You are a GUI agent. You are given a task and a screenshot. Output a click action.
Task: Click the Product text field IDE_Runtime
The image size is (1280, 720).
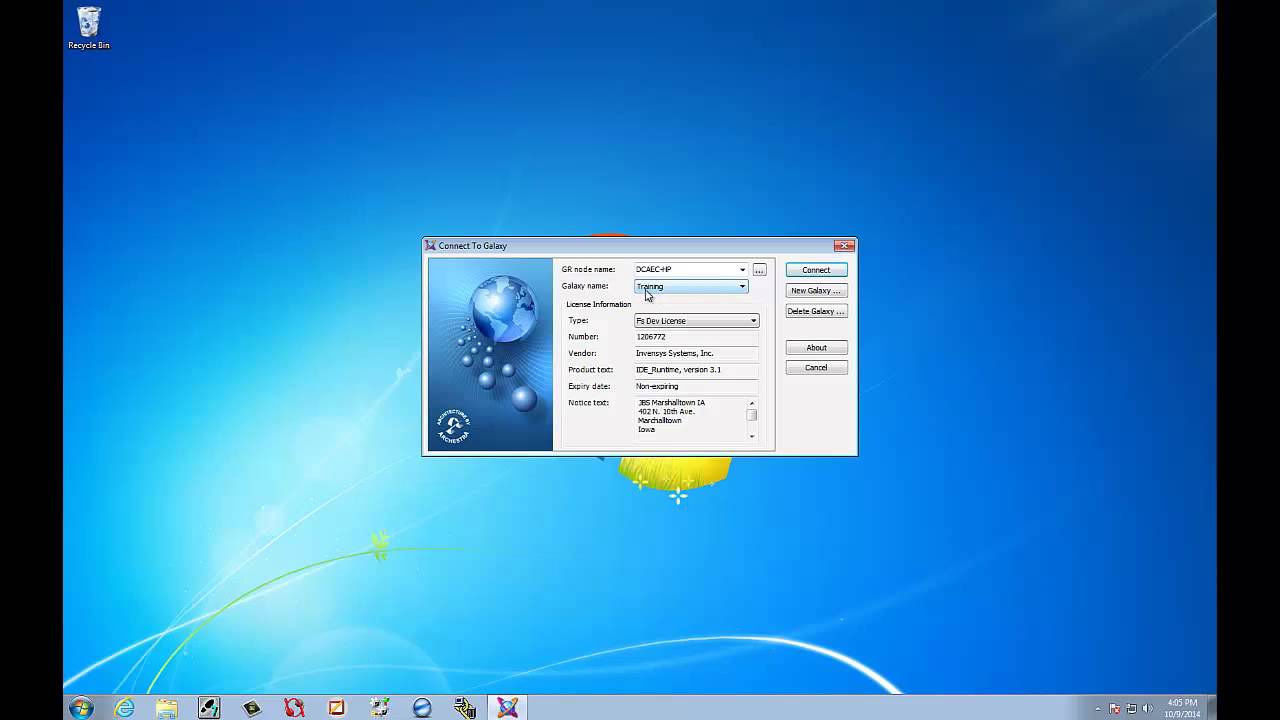tap(696, 370)
